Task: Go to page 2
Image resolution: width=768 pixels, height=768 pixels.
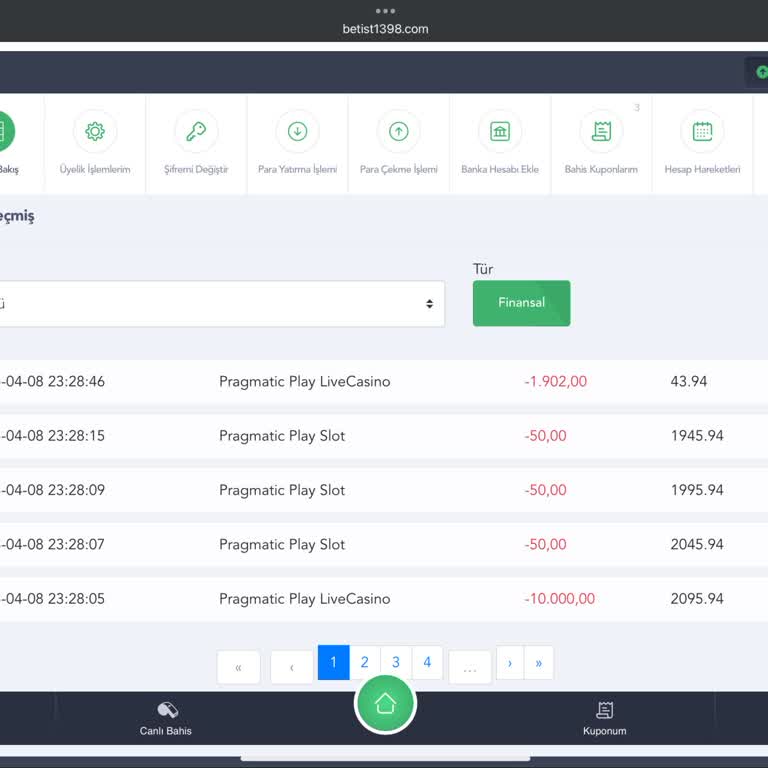Action: click(x=364, y=662)
